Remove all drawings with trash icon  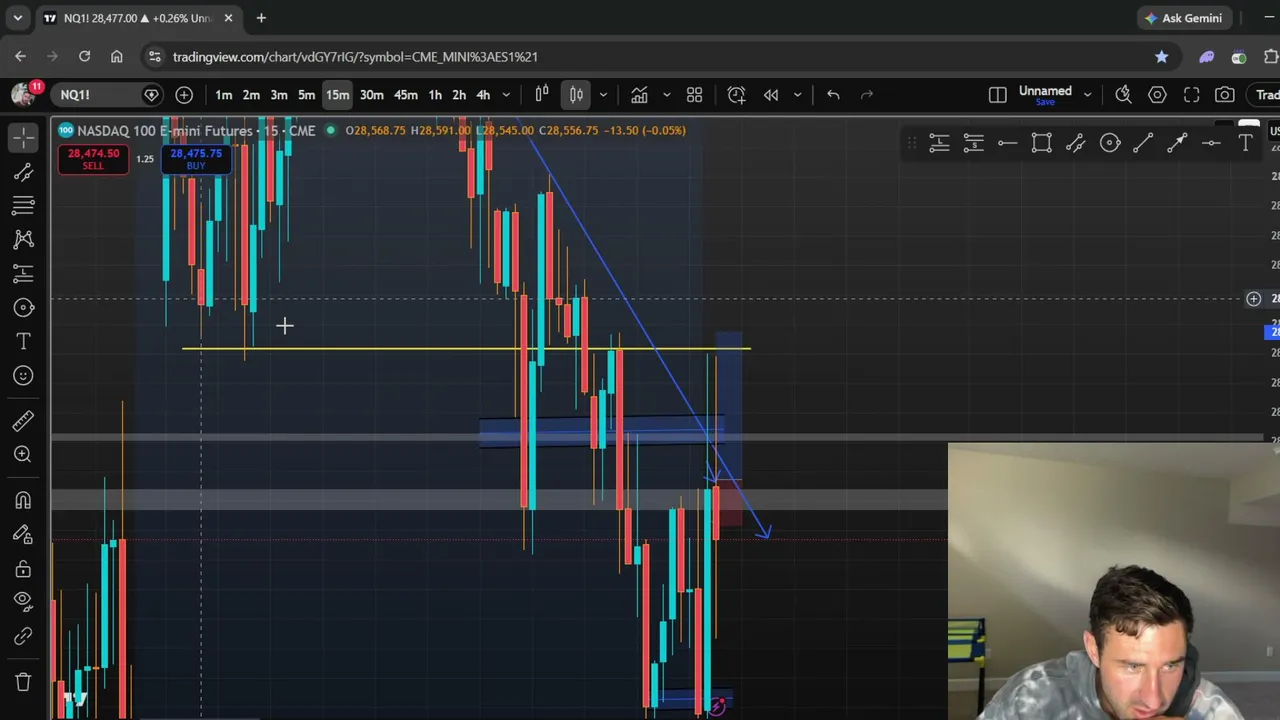coord(23,683)
